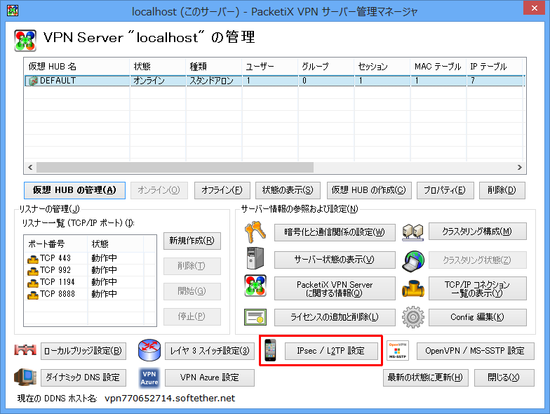The width and height of the screenshot is (550, 414).
Task: Click the VPN Azure icon
Action: [x=149, y=378]
